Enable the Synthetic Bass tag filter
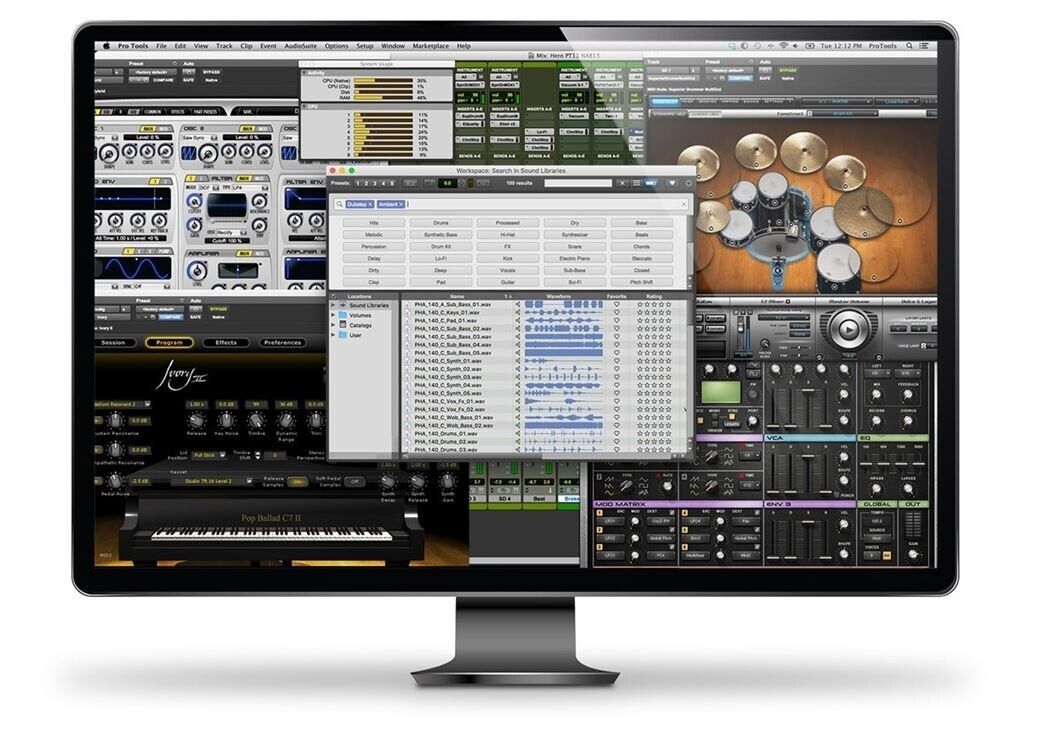1047x756 pixels. coord(441,234)
